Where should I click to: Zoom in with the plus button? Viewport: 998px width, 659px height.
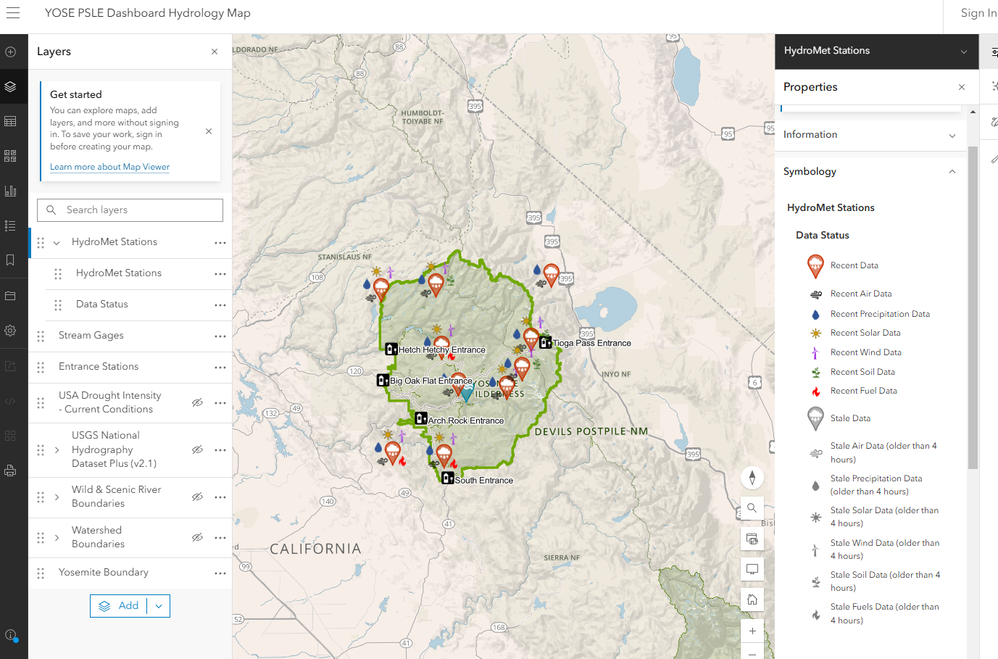click(752, 631)
